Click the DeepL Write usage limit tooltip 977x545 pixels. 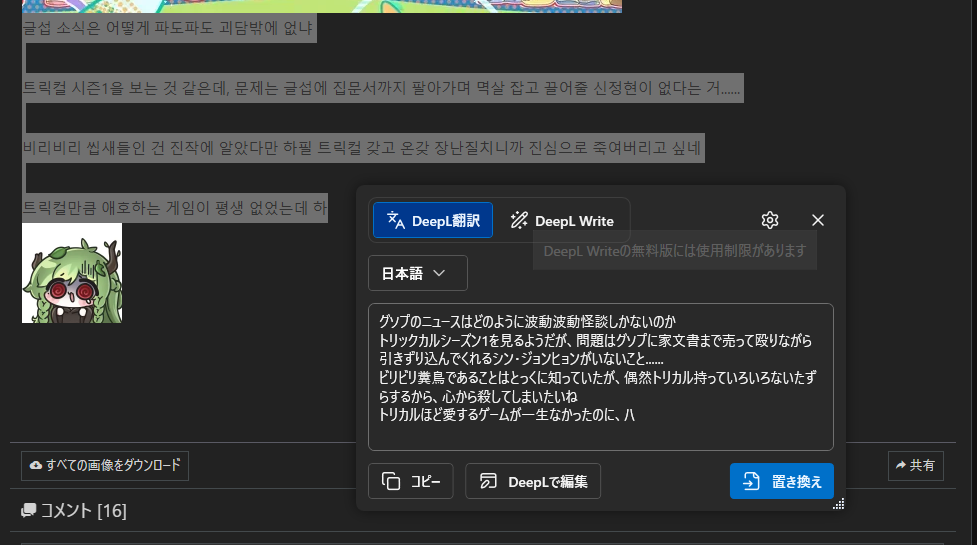pyautogui.click(x=674, y=251)
